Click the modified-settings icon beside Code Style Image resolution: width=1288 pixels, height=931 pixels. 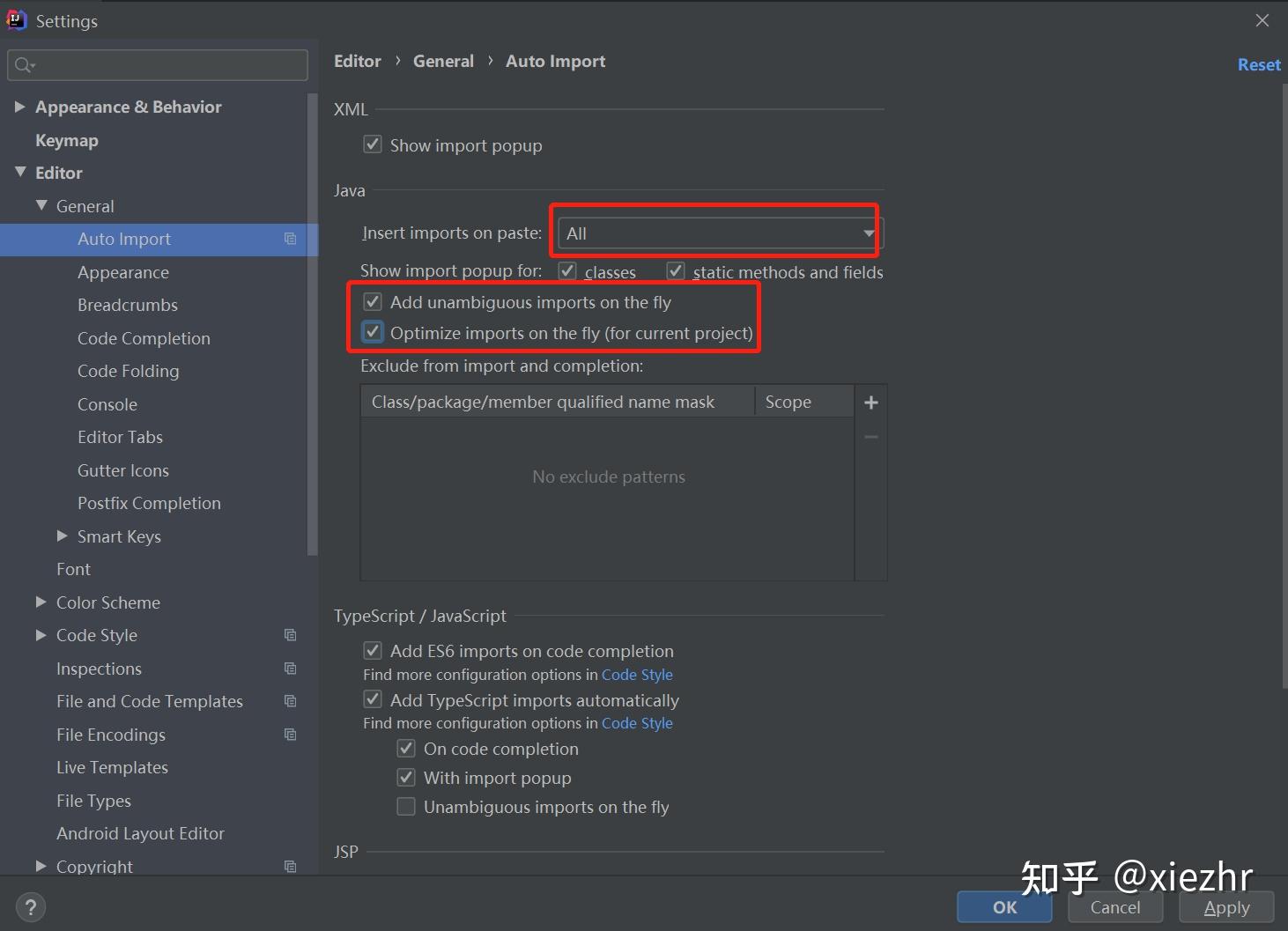[x=291, y=634]
